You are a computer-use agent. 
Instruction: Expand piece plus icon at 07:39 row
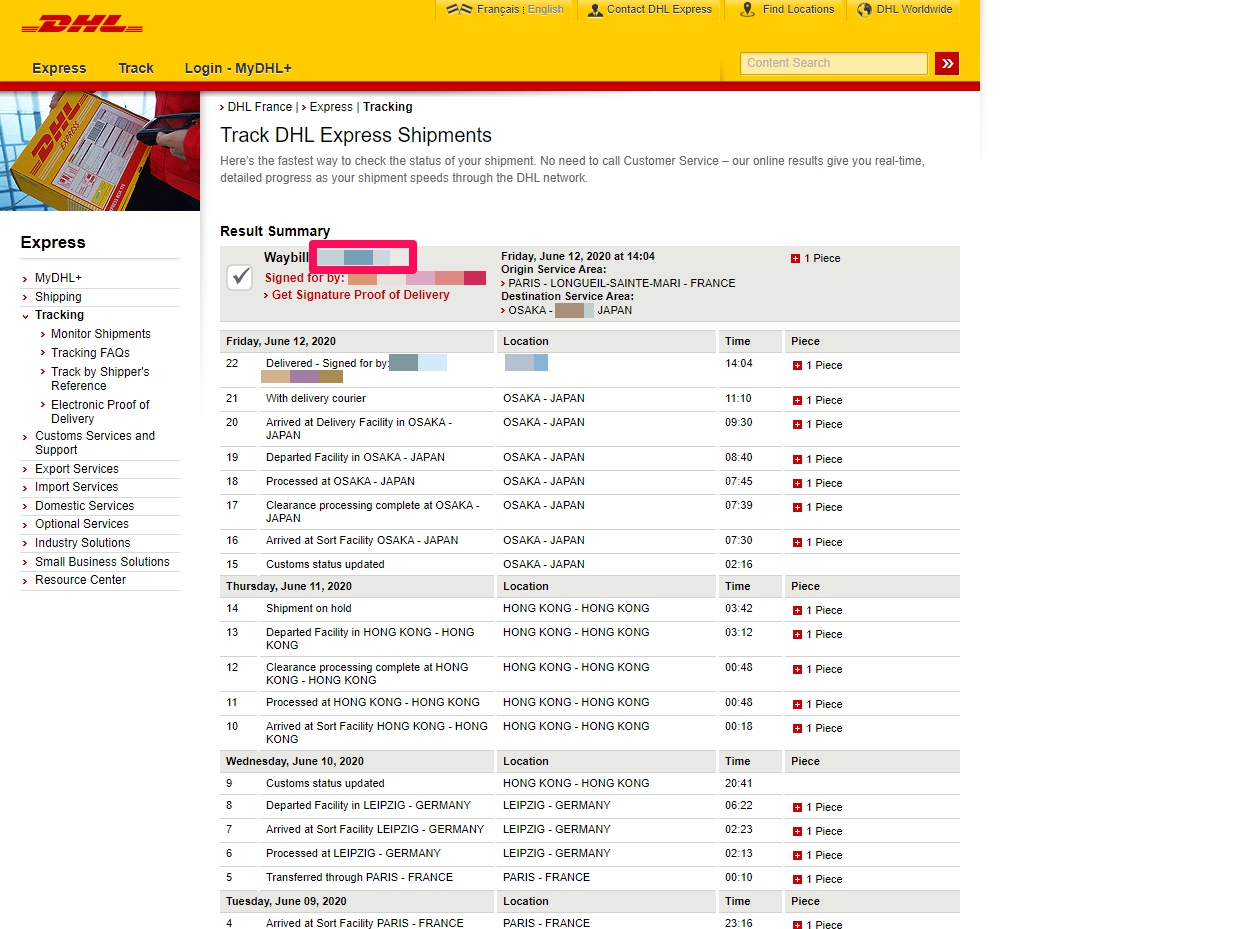coord(797,508)
